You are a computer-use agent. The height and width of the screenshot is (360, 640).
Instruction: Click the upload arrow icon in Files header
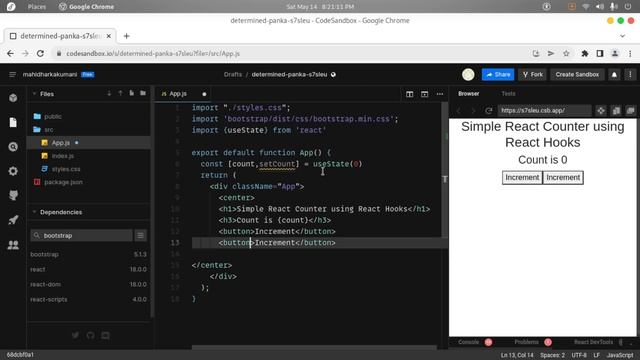point(120,93)
